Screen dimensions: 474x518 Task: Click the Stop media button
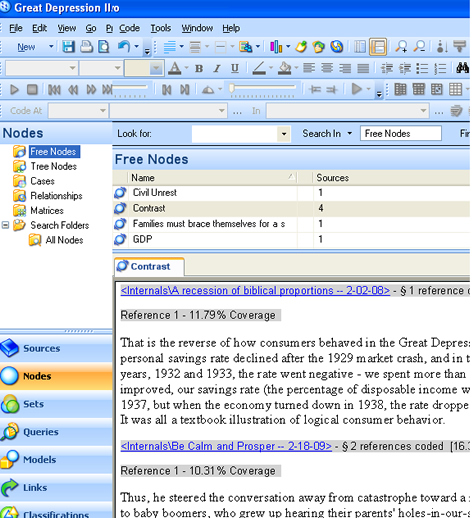(32, 89)
